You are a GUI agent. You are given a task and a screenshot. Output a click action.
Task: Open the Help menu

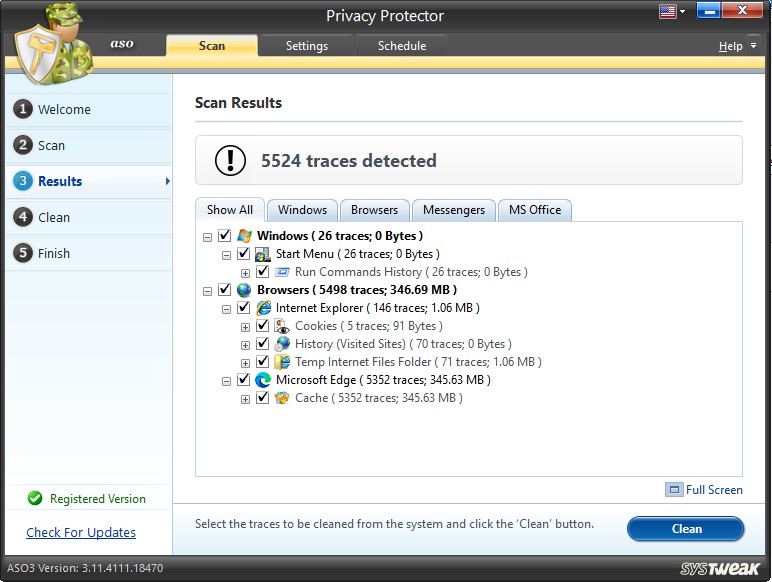[x=736, y=46]
